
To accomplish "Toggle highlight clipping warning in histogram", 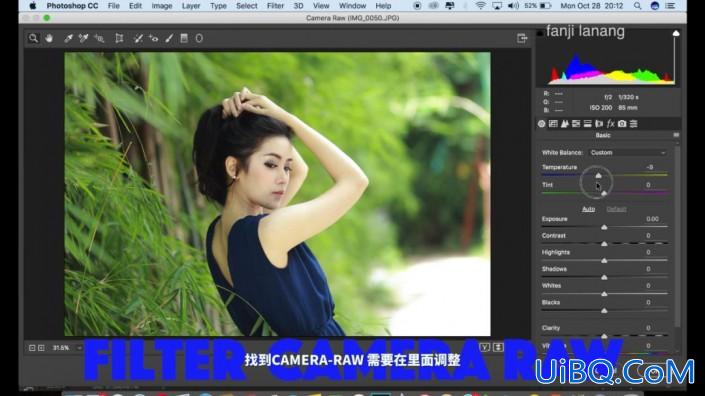I will (676, 33).
